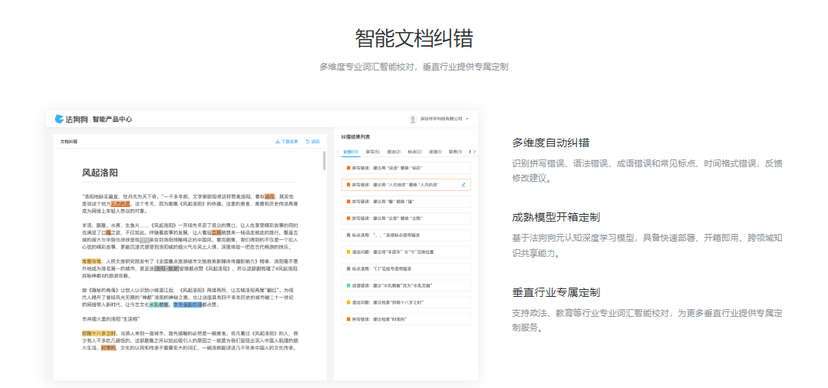Open the company account dropdown arrow
The image size is (828, 388).
click(x=467, y=119)
